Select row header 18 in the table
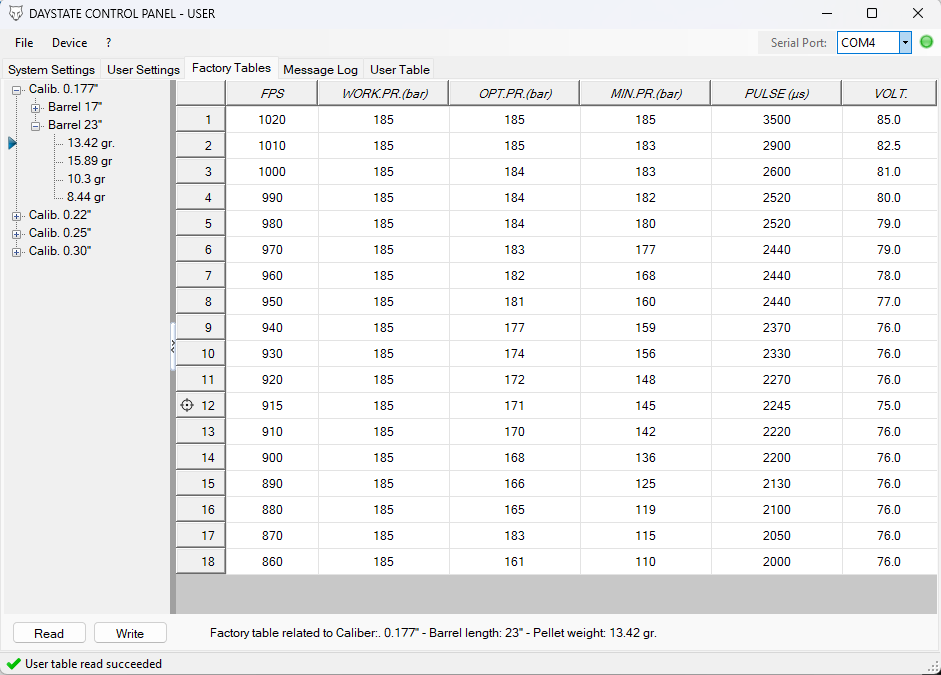Image resolution: width=941 pixels, height=675 pixels. [201, 562]
